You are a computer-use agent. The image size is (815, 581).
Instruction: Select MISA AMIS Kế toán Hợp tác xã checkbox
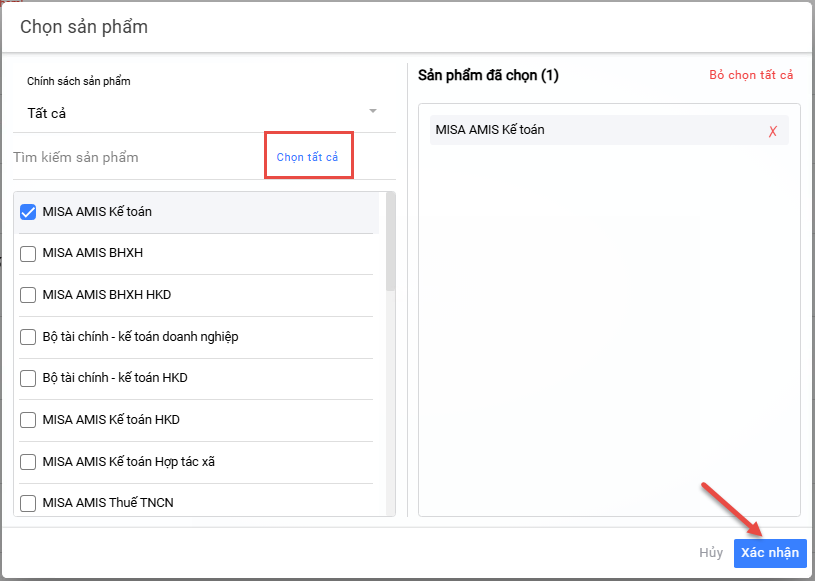click(28, 461)
